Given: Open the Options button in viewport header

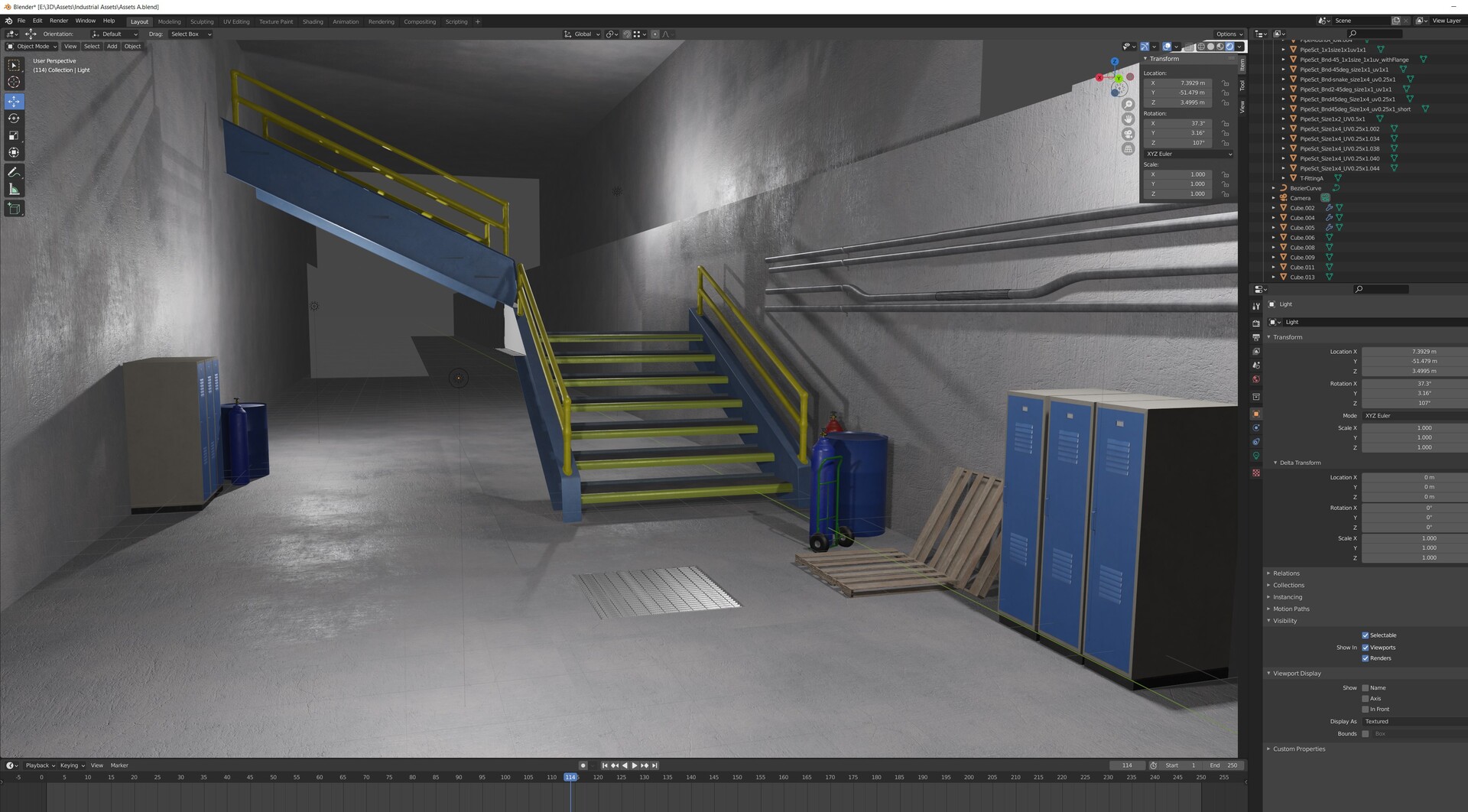Looking at the screenshot, I should 1229,34.
